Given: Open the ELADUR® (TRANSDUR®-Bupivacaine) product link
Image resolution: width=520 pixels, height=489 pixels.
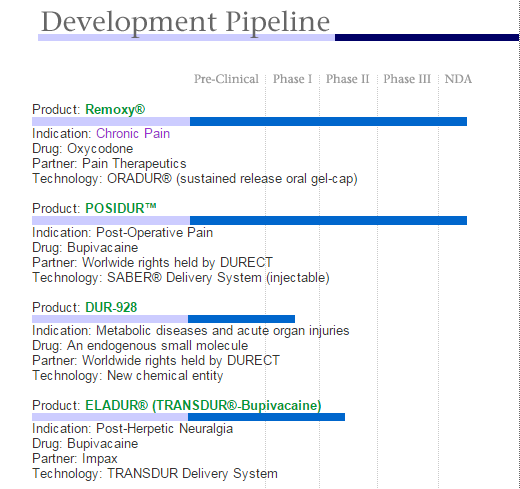Looking at the screenshot, I should pos(203,405).
